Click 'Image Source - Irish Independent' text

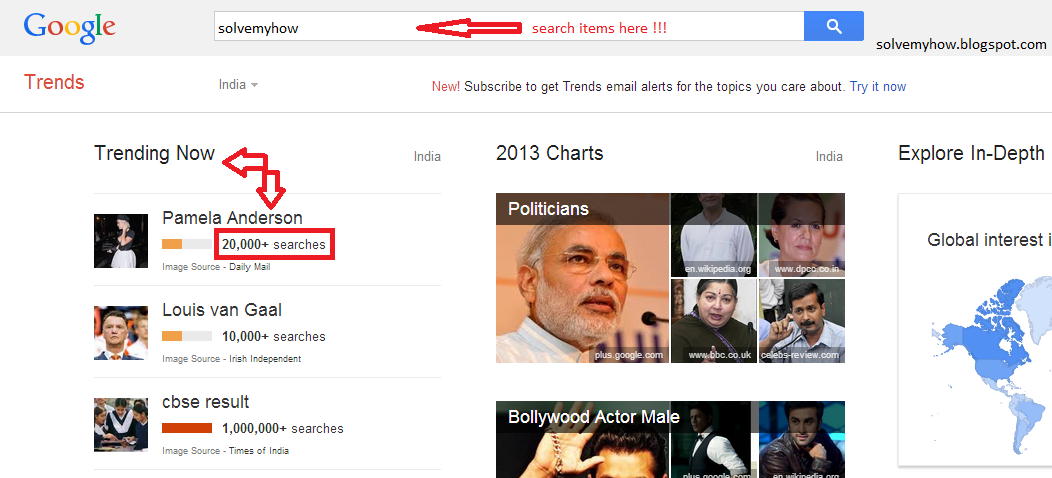tap(231, 359)
